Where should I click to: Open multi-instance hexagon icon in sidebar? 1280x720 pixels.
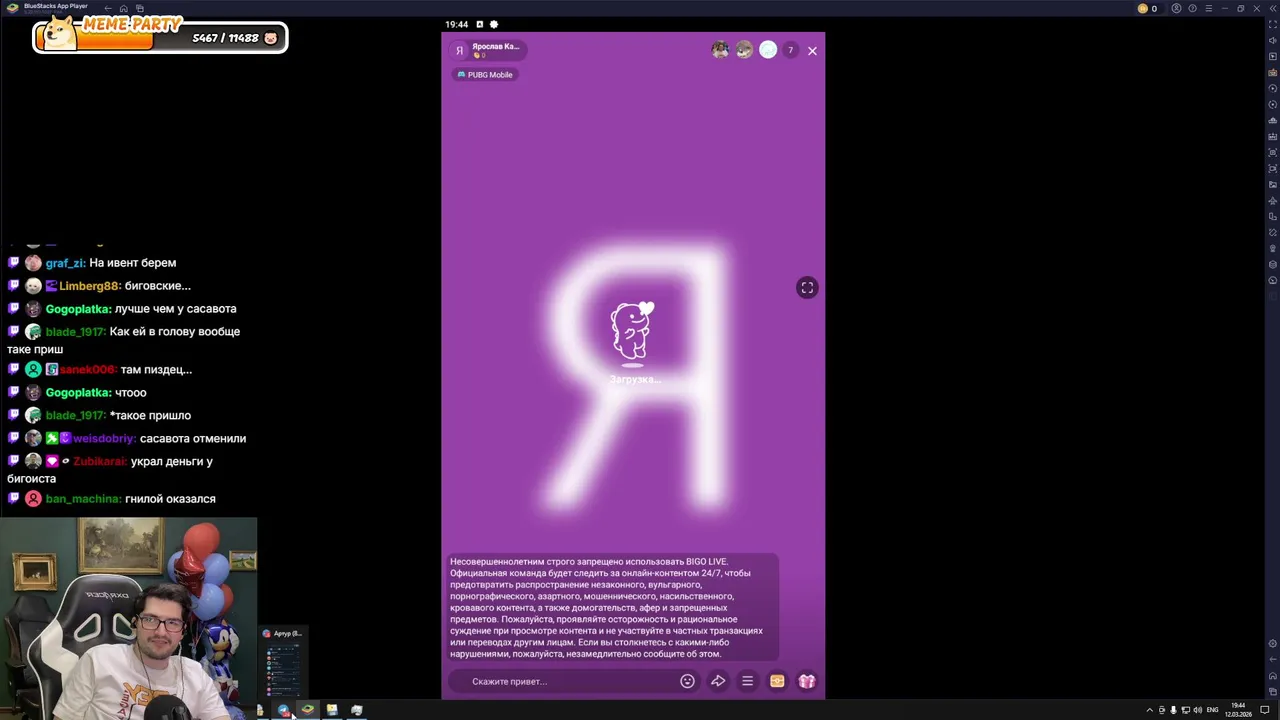click(1273, 264)
